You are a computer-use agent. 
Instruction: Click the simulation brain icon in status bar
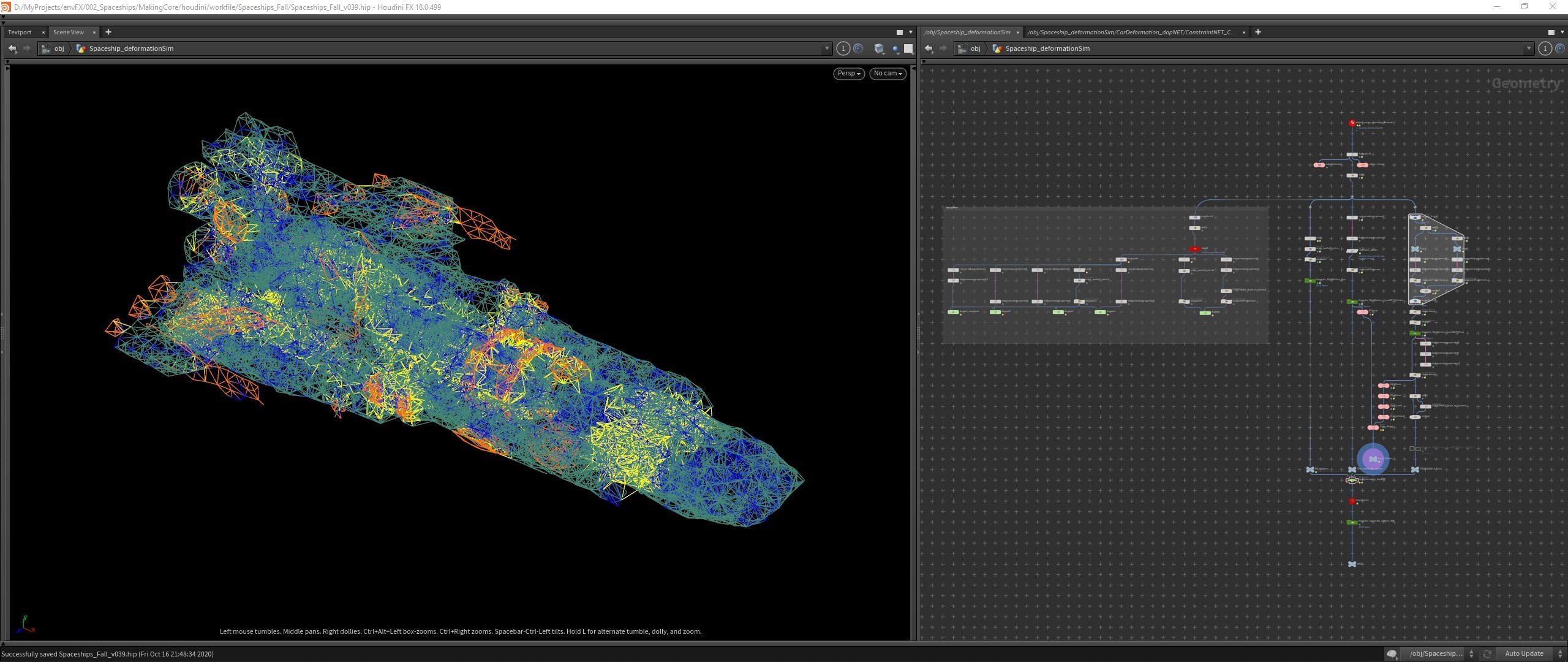1392,654
